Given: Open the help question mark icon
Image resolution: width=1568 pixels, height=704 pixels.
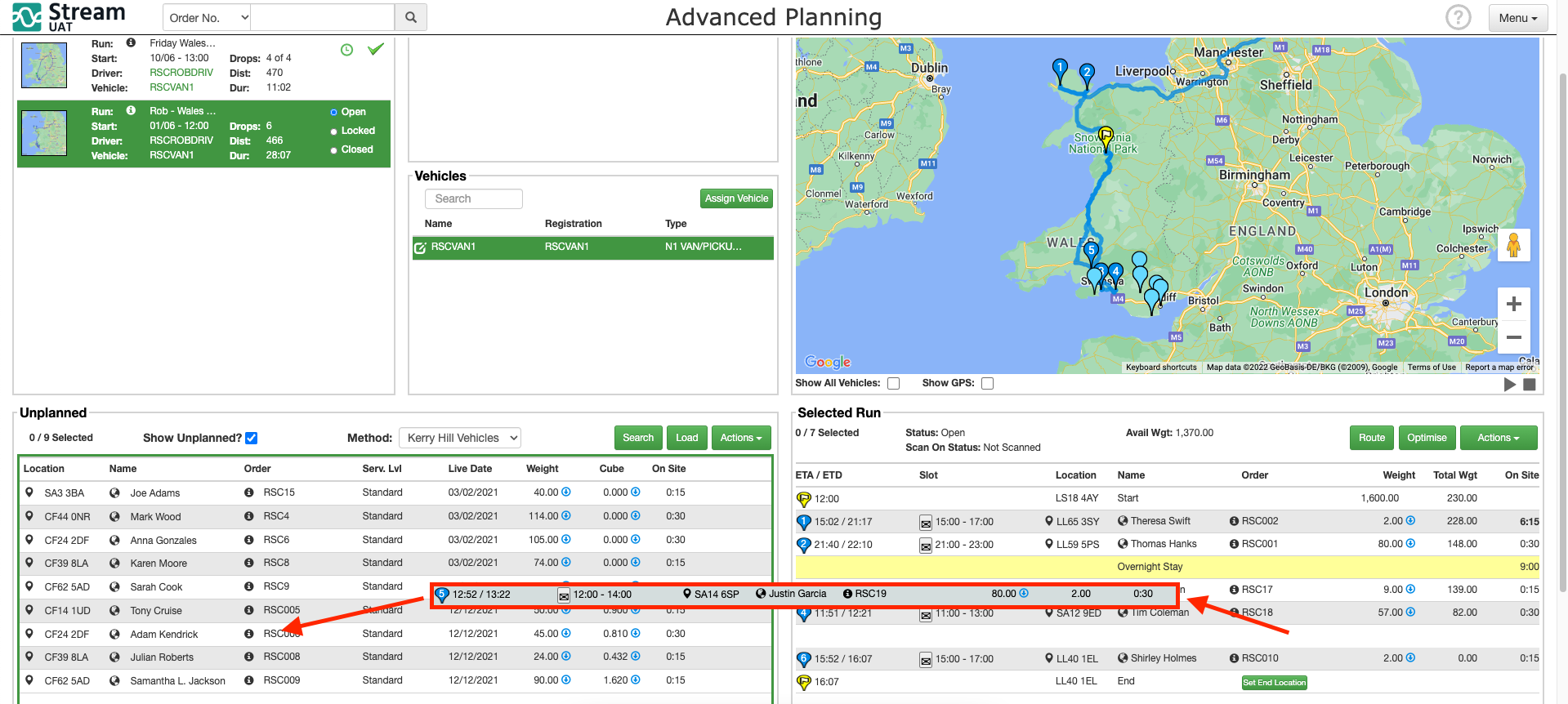Looking at the screenshot, I should tap(1458, 17).
